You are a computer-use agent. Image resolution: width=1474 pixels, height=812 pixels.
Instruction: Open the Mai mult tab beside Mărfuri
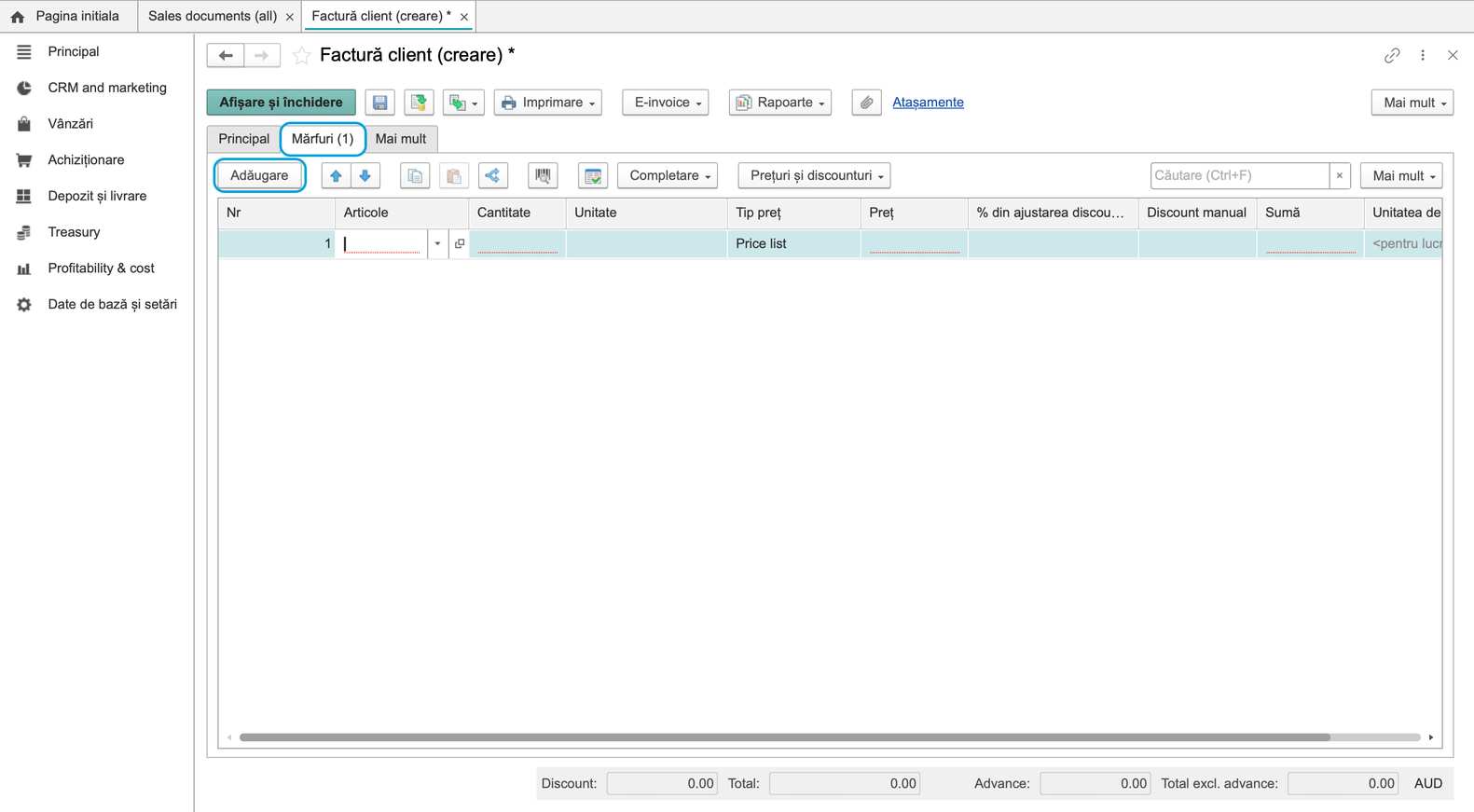pos(401,139)
